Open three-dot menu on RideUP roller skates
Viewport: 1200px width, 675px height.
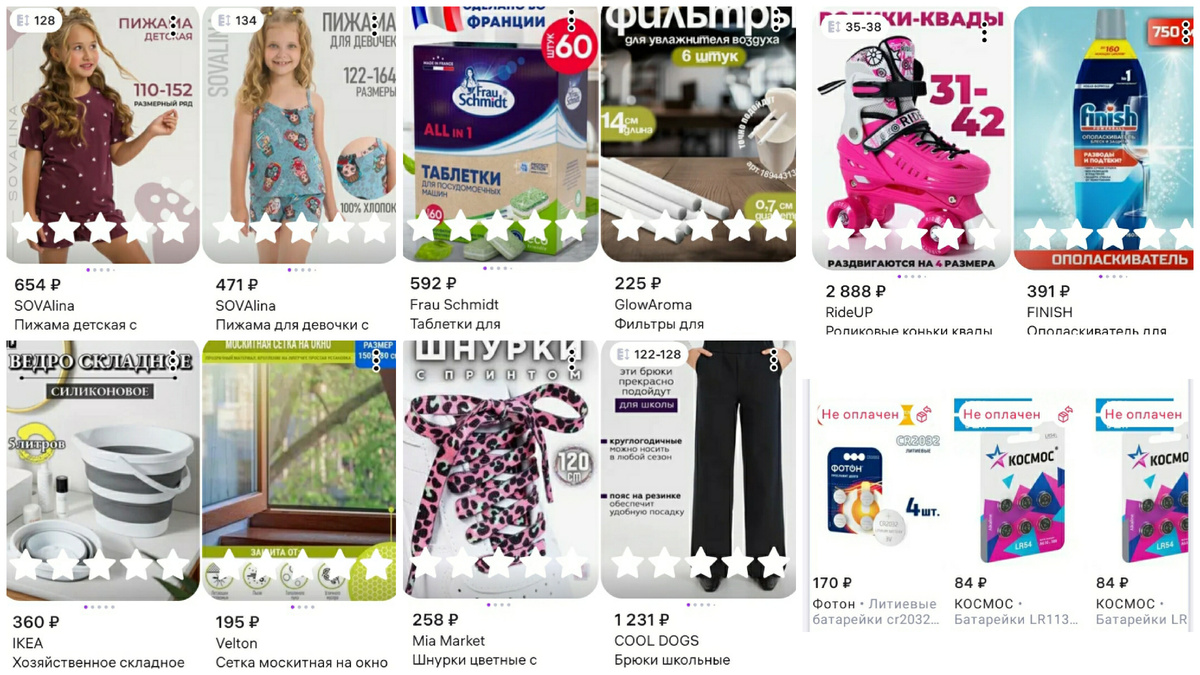(x=985, y=31)
